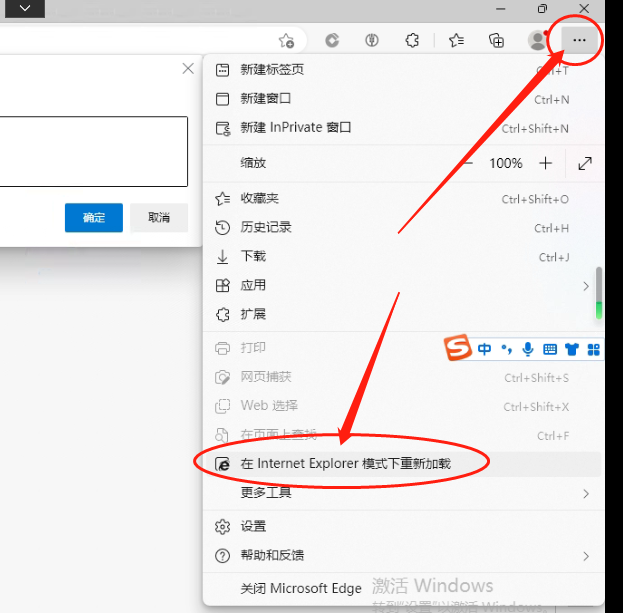Increase zoom with the plus button
Screen dimensions: 623x613
(545, 163)
